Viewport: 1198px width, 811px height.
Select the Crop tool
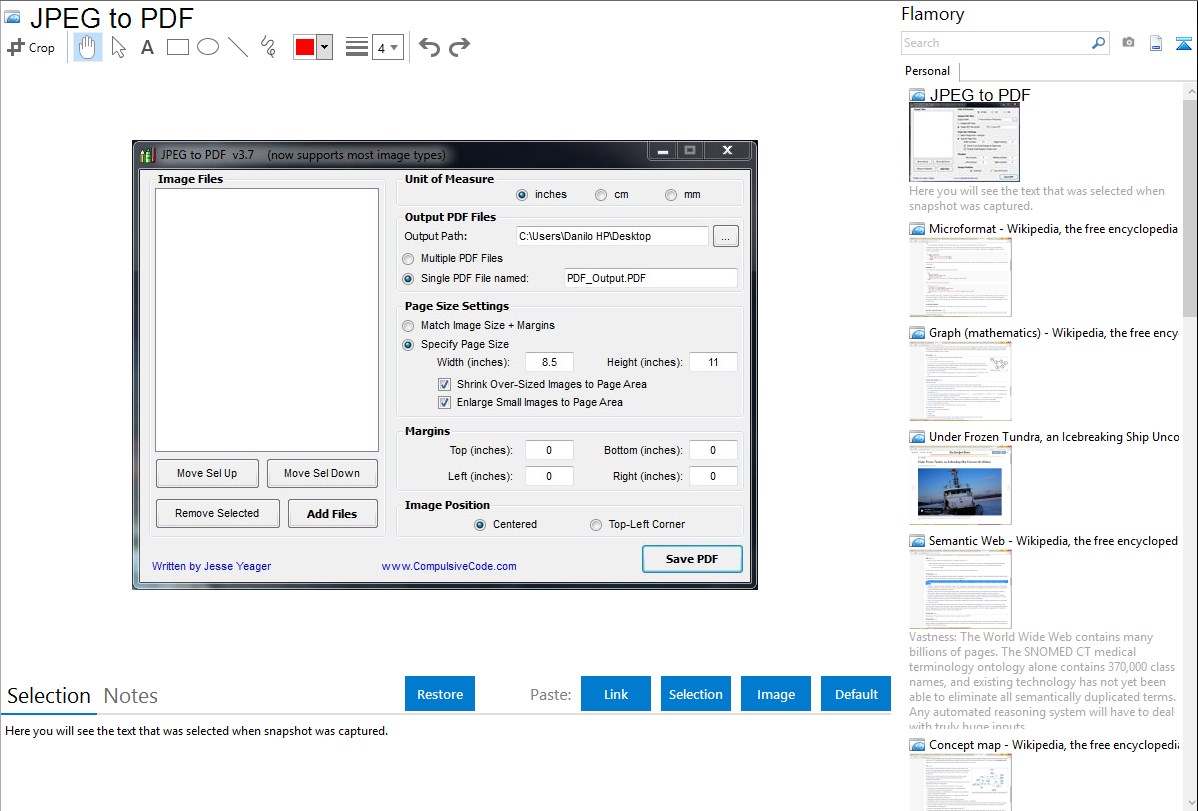(31, 47)
